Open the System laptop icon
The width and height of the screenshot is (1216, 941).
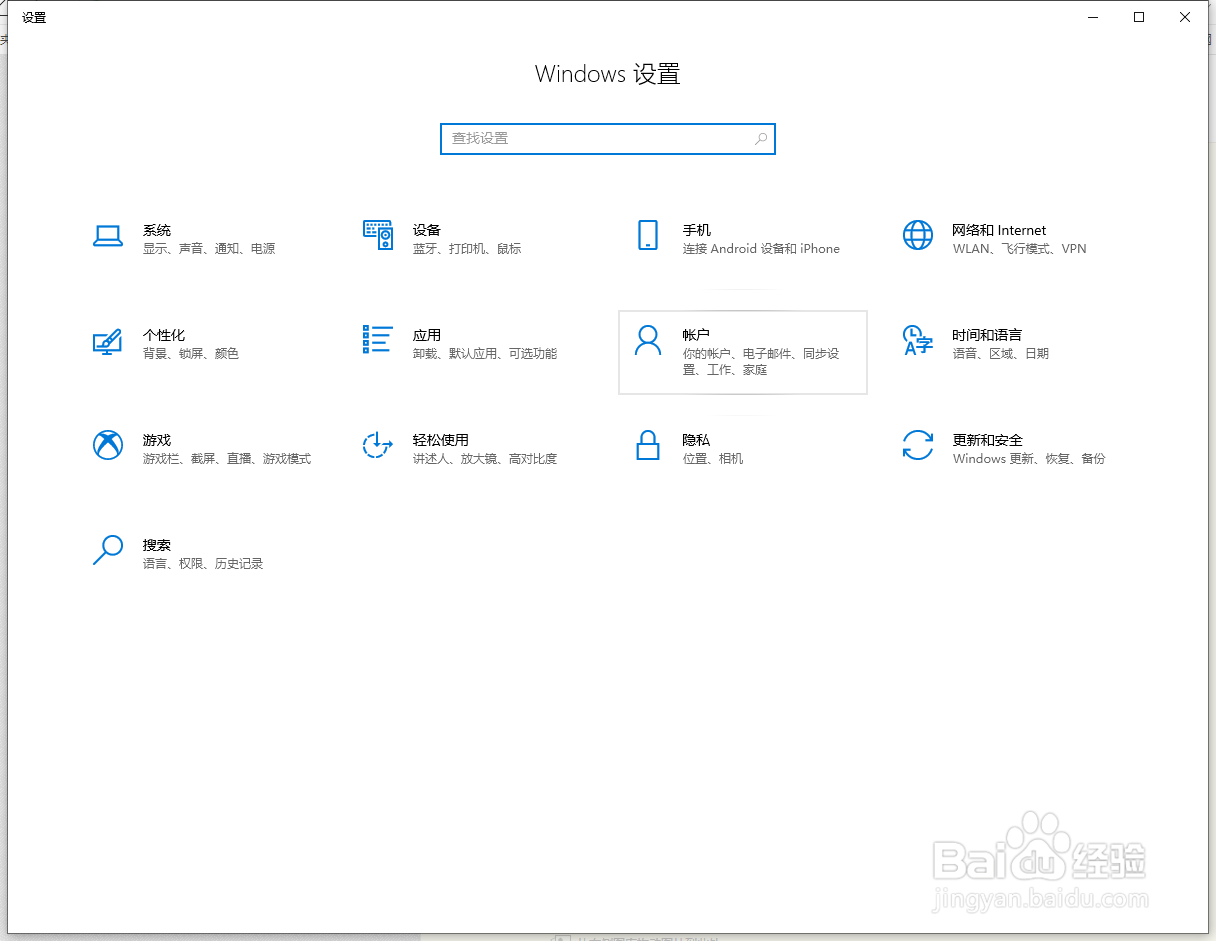point(108,236)
